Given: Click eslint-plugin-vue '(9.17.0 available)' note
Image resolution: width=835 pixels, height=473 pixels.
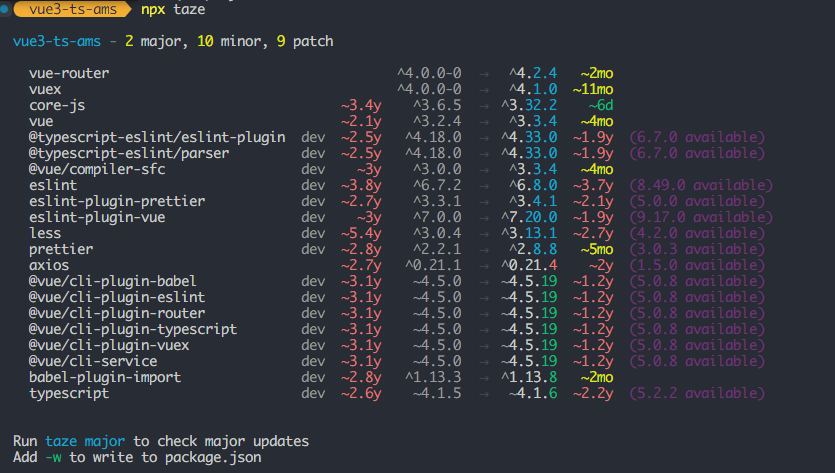Looking at the screenshot, I should click(x=701, y=217).
